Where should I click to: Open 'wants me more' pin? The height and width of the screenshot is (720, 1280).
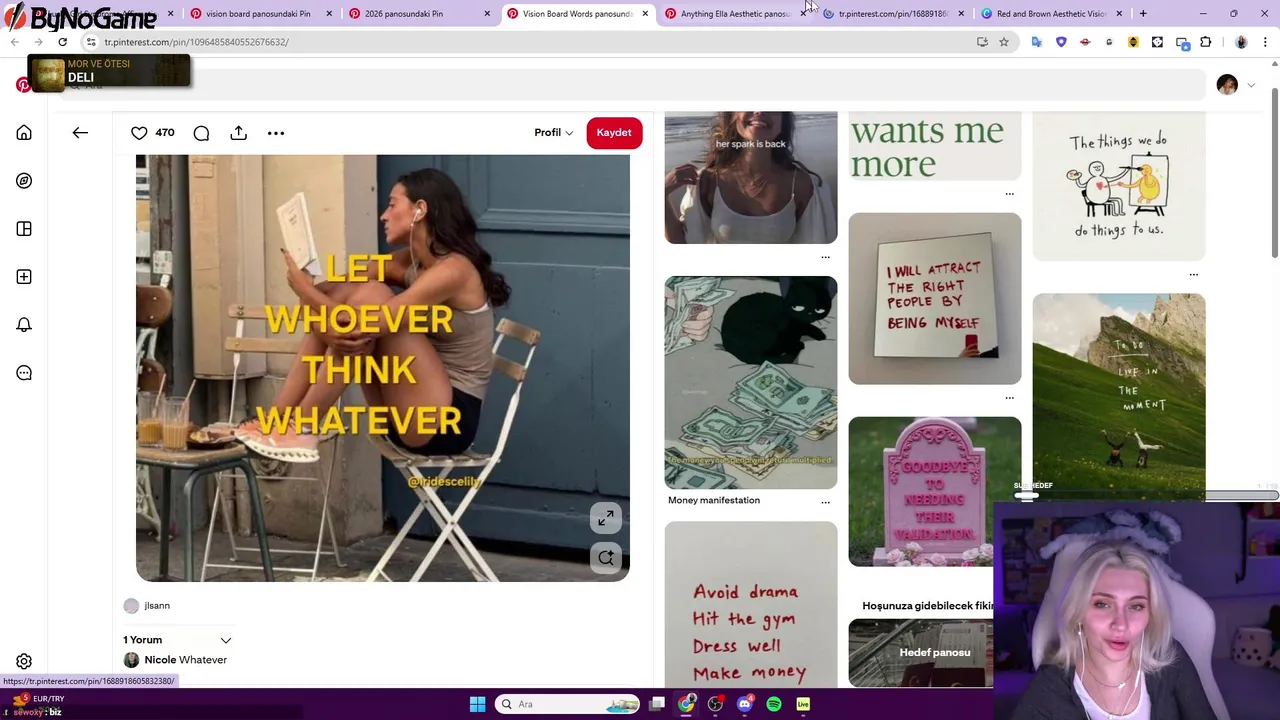click(x=935, y=146)
